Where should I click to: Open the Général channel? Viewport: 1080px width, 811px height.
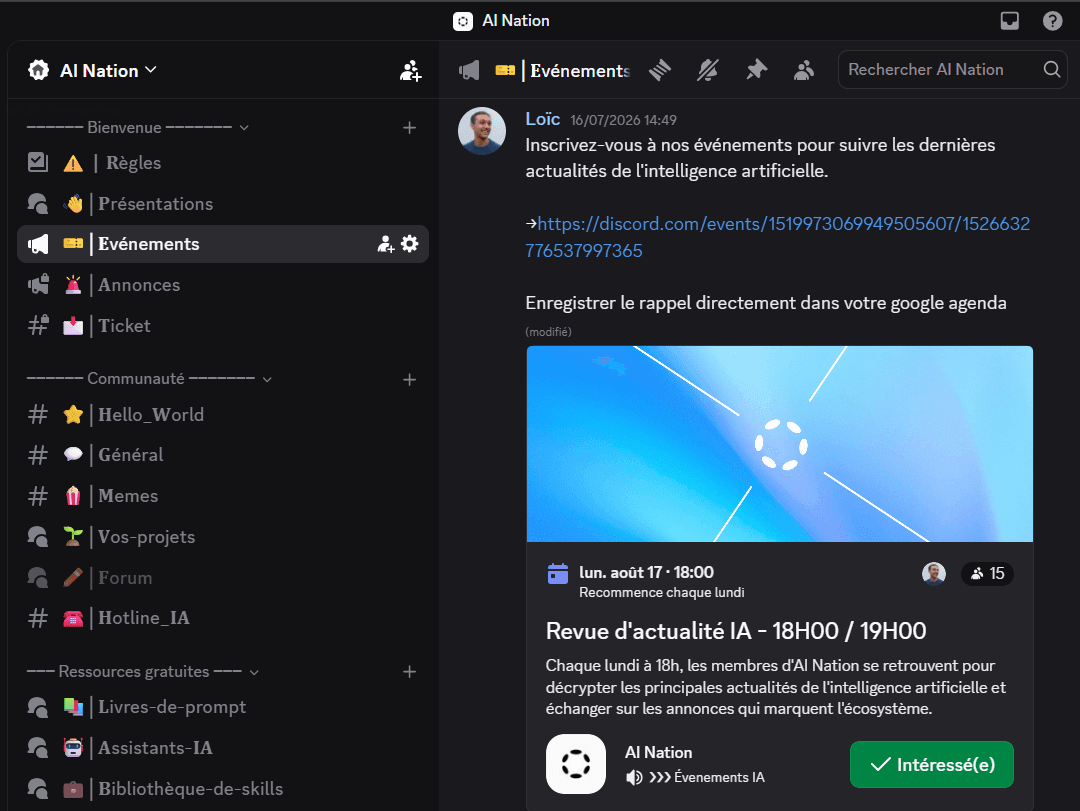[222, 455]
